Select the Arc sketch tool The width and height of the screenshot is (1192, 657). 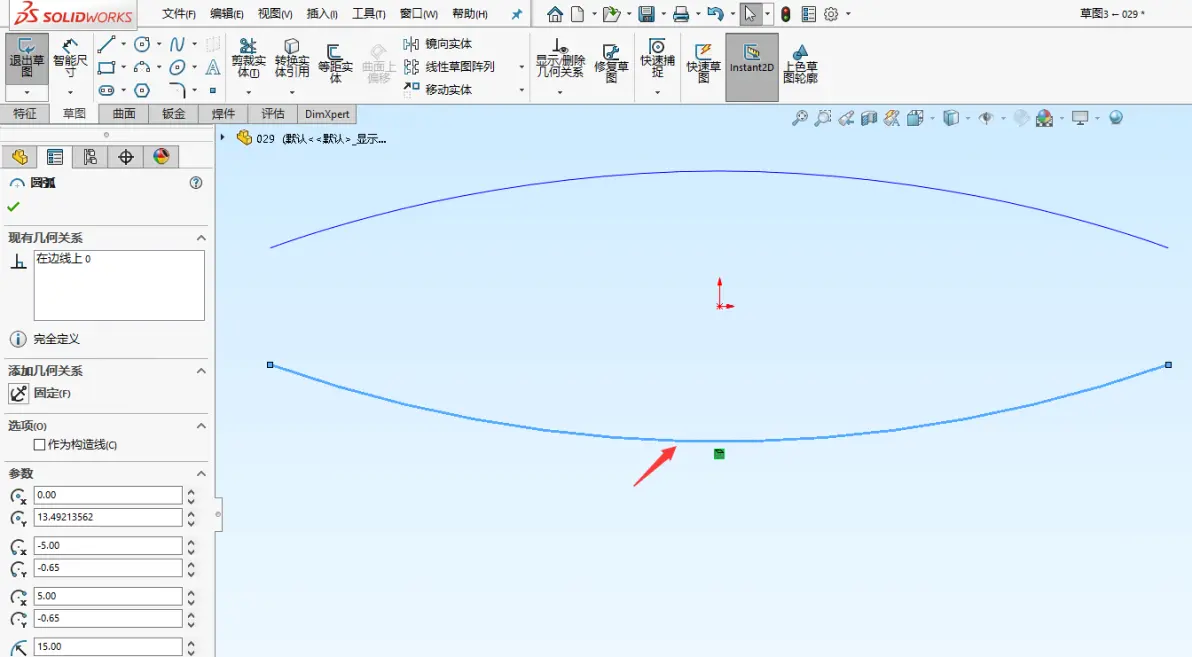coord(142,67)
